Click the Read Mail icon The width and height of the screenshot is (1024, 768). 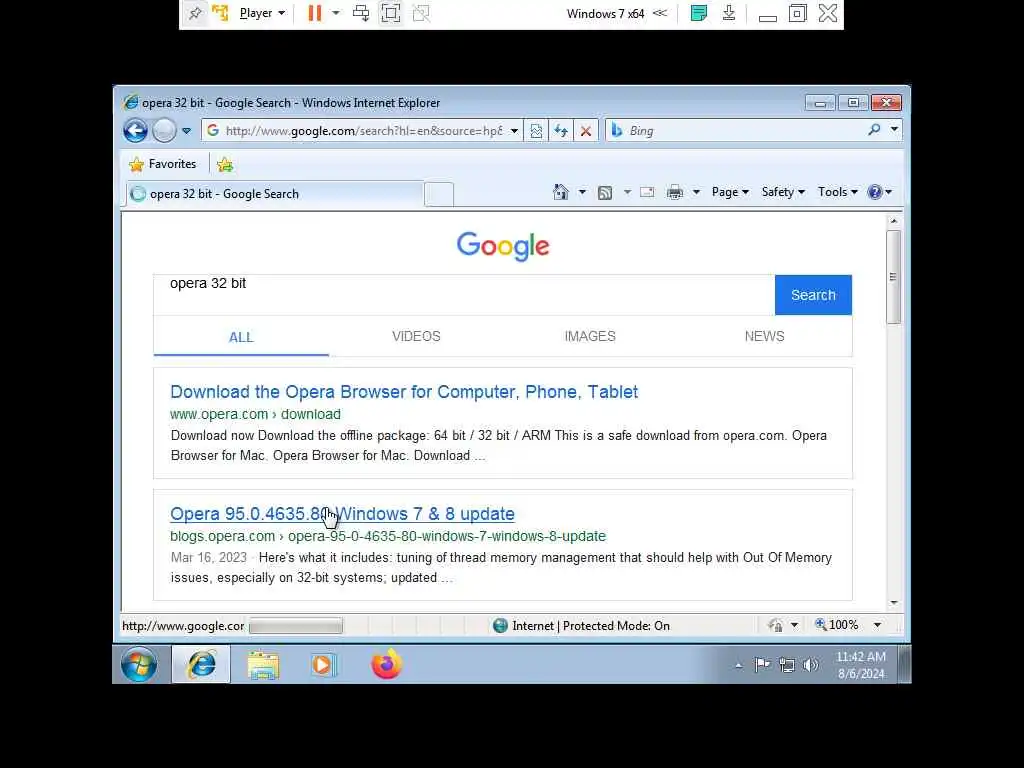[647, 192]
